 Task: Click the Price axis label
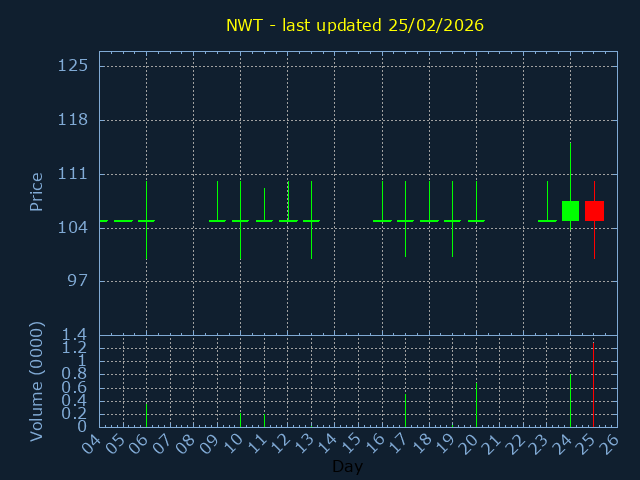[37, 192]
